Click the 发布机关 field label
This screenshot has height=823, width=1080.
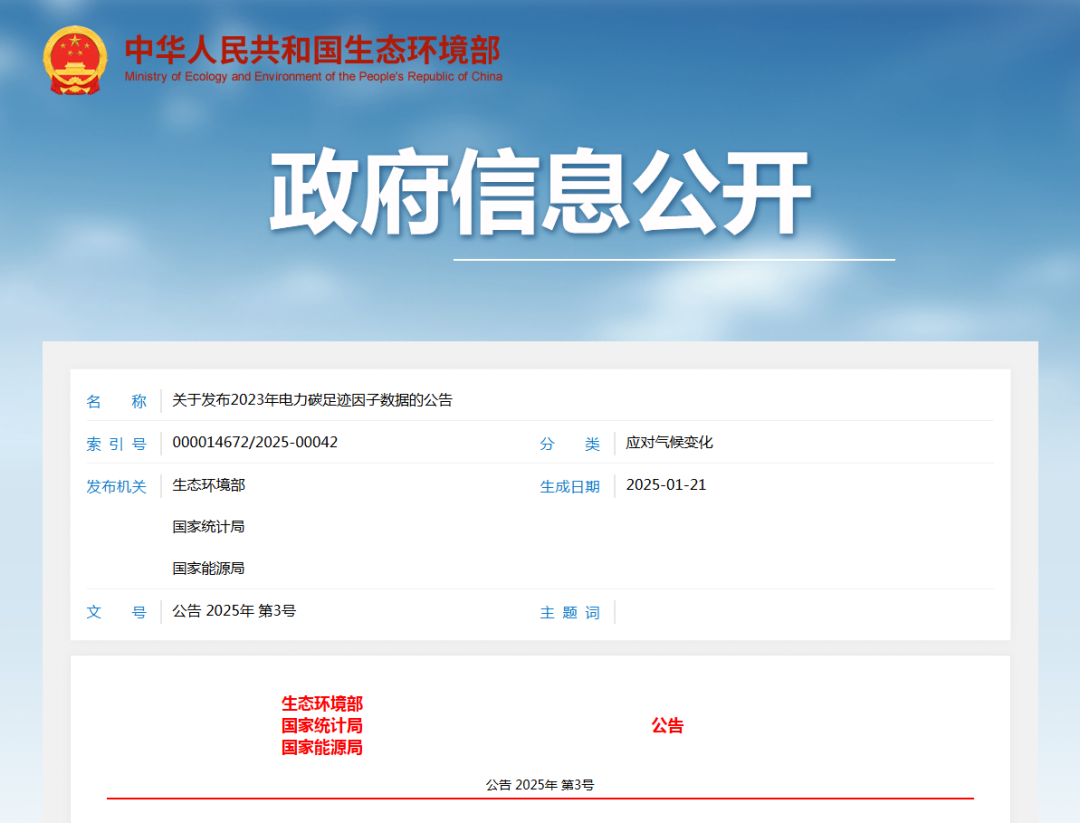tap(116, 487)
